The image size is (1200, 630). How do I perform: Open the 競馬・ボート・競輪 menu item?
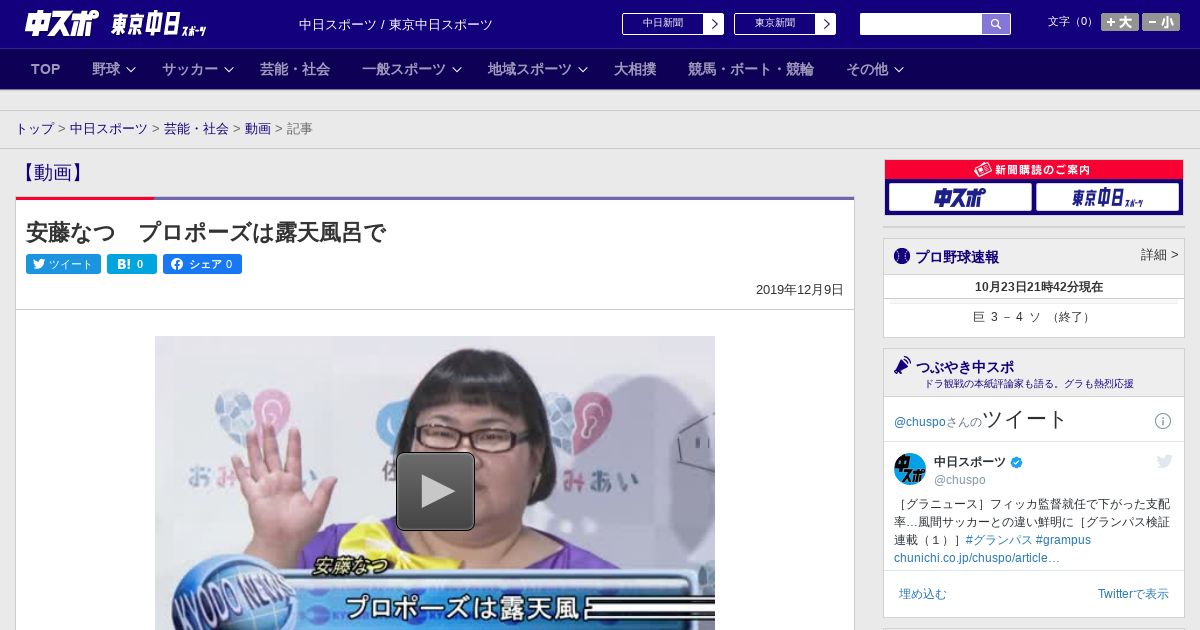coord(751,69)
